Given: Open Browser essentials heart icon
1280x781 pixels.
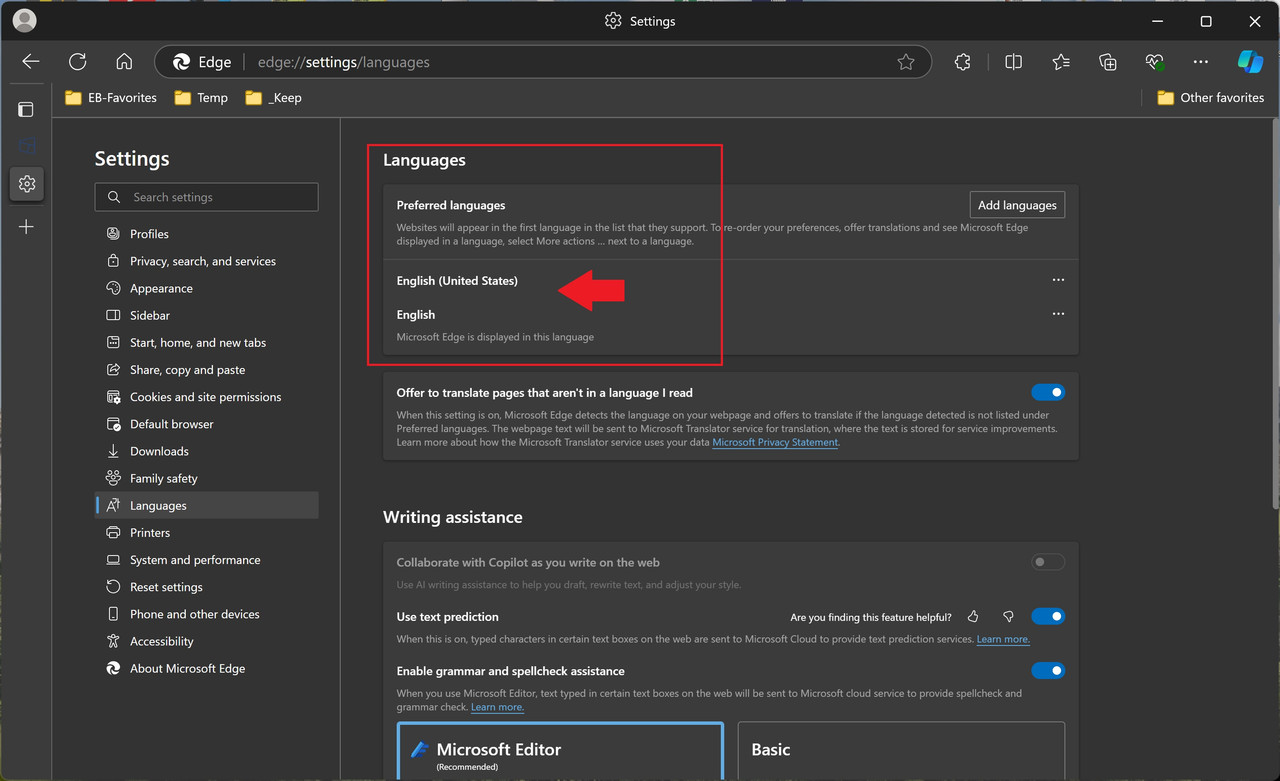Looking at the screenshot, I should click(x=1155, y=62).
